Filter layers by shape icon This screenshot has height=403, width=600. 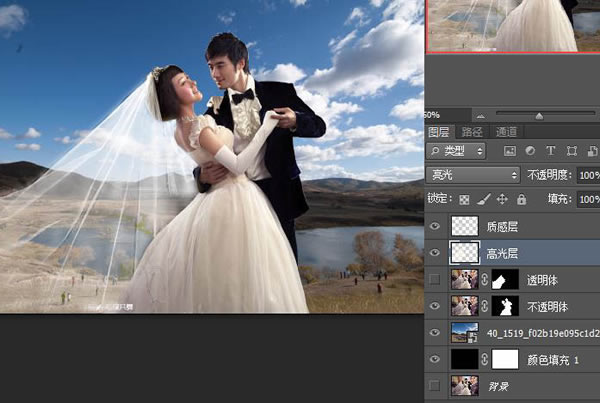[572, 151]
